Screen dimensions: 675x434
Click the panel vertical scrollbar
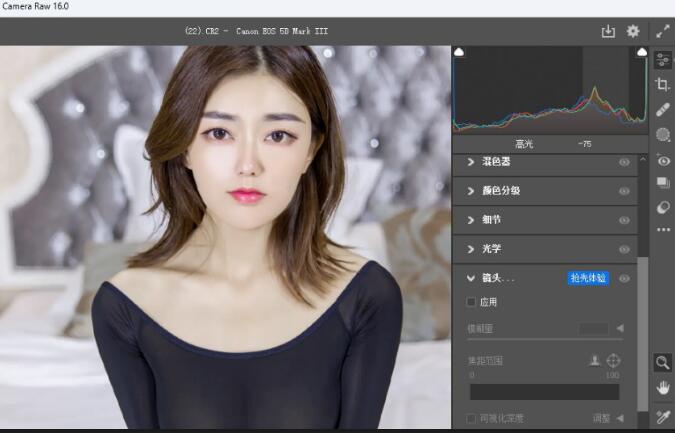(x=643, y=334)
